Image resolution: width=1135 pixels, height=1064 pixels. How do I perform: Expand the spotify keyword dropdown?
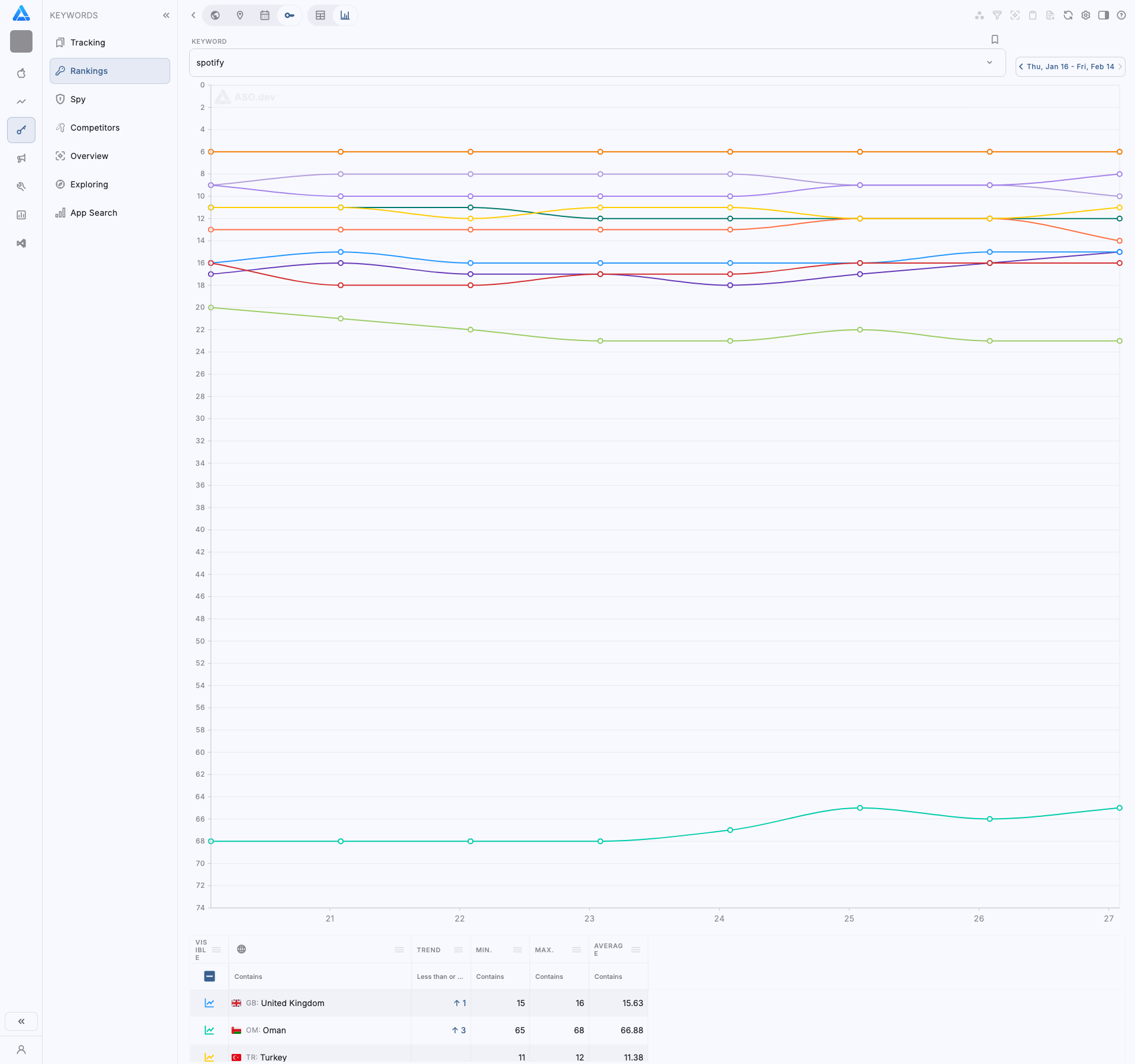(989, 63)
